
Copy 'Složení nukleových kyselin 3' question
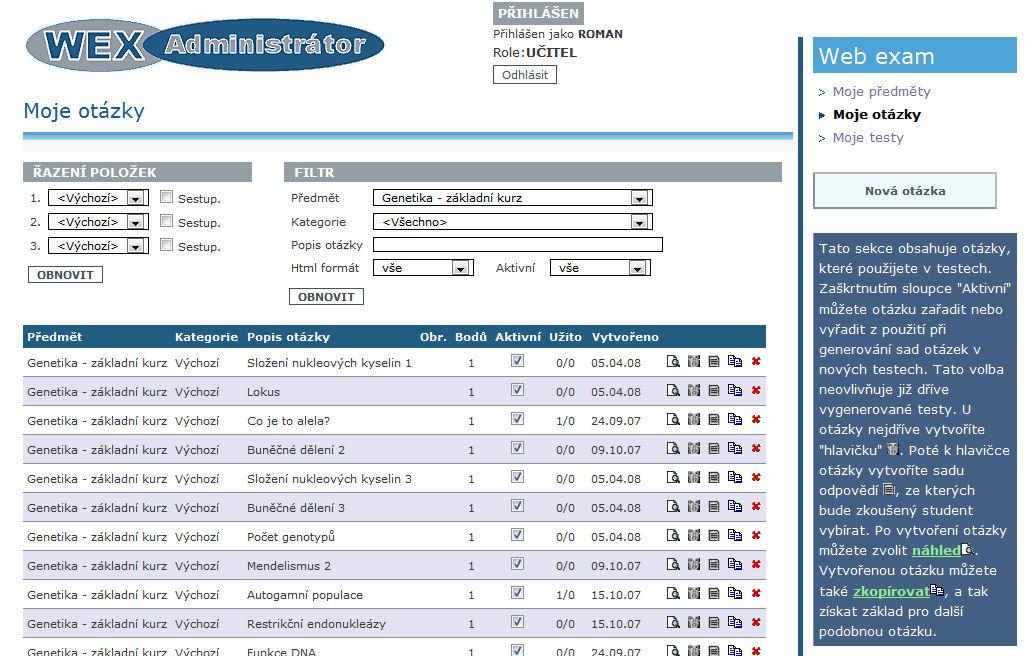735,478
